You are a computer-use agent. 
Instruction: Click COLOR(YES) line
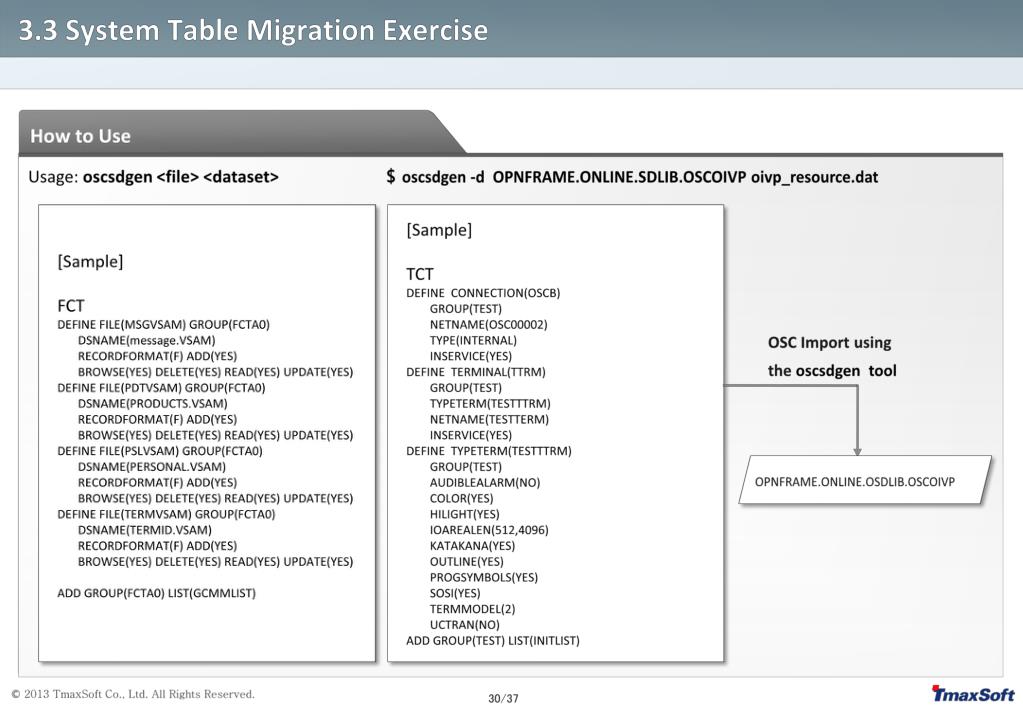pos(461,498)
